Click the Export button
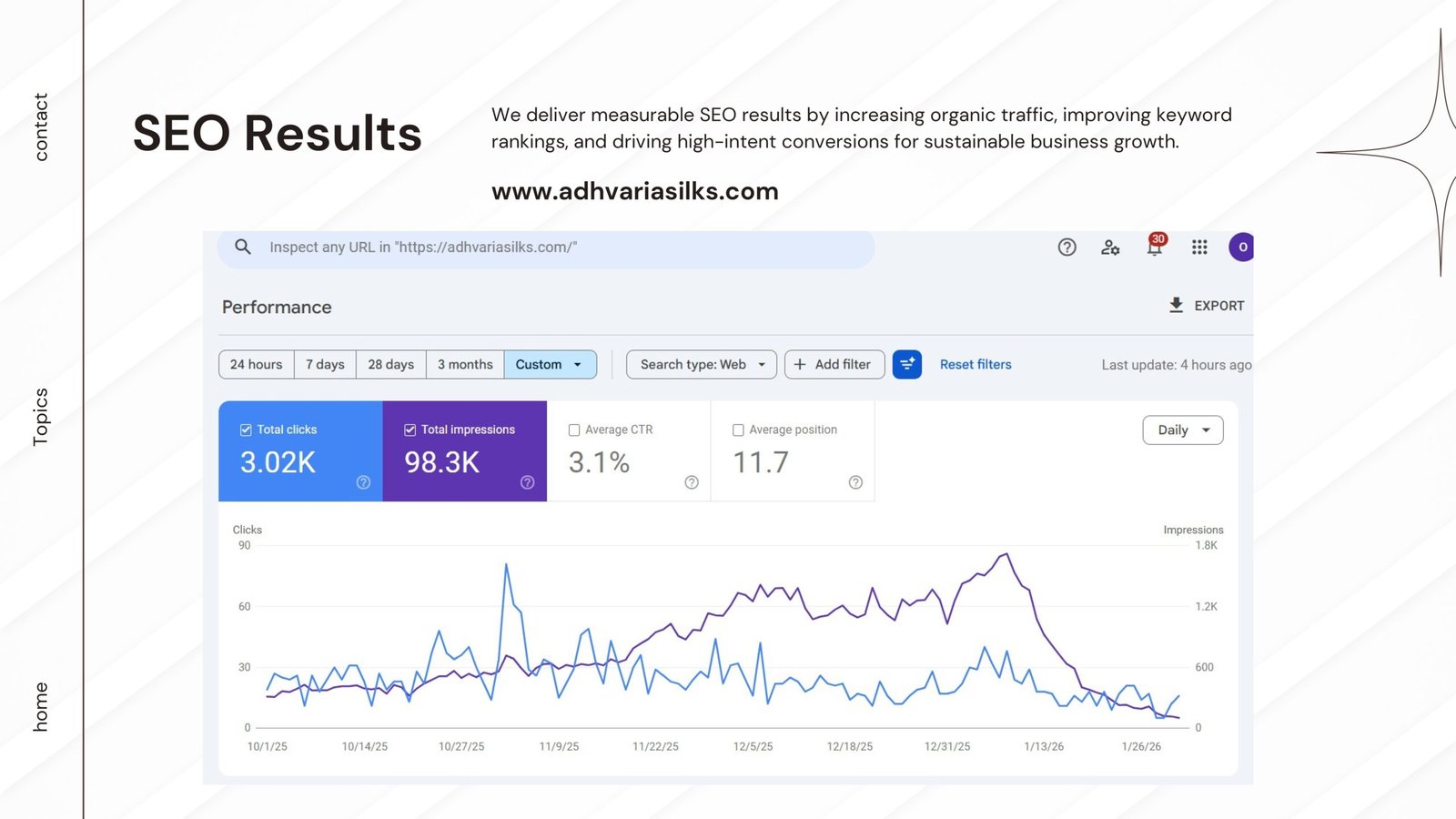Viewport: 1456px width, 819px height. 1206,306
